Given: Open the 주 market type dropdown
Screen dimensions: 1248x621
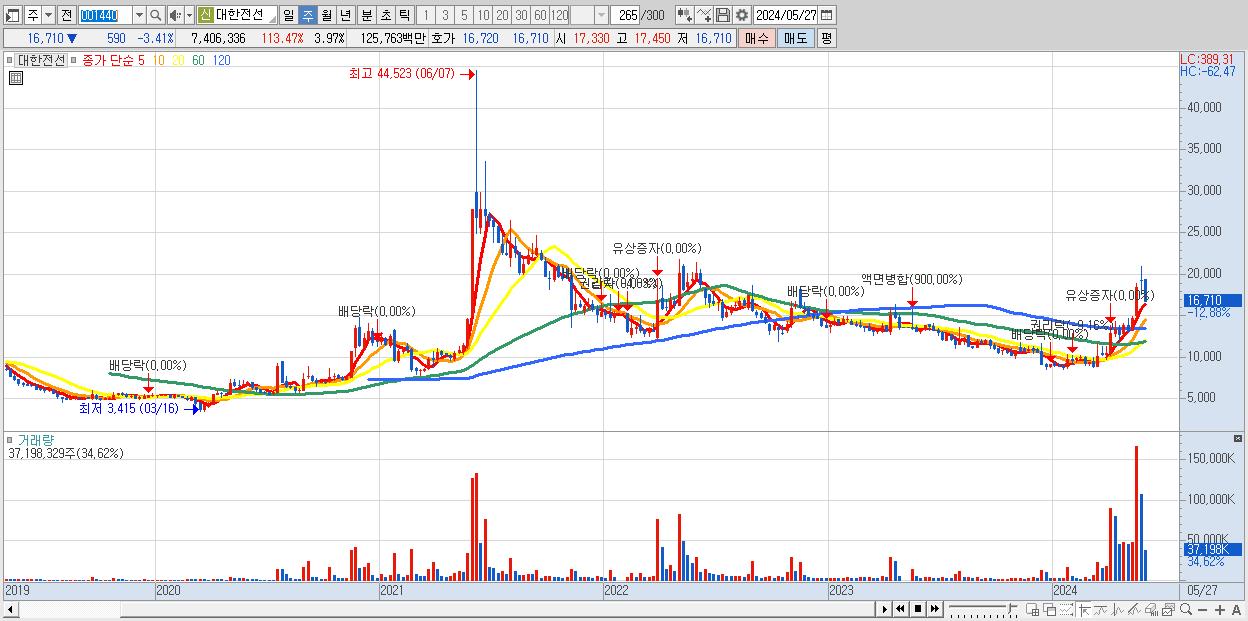Looking at the screenshot, I should tap(48, 15).
